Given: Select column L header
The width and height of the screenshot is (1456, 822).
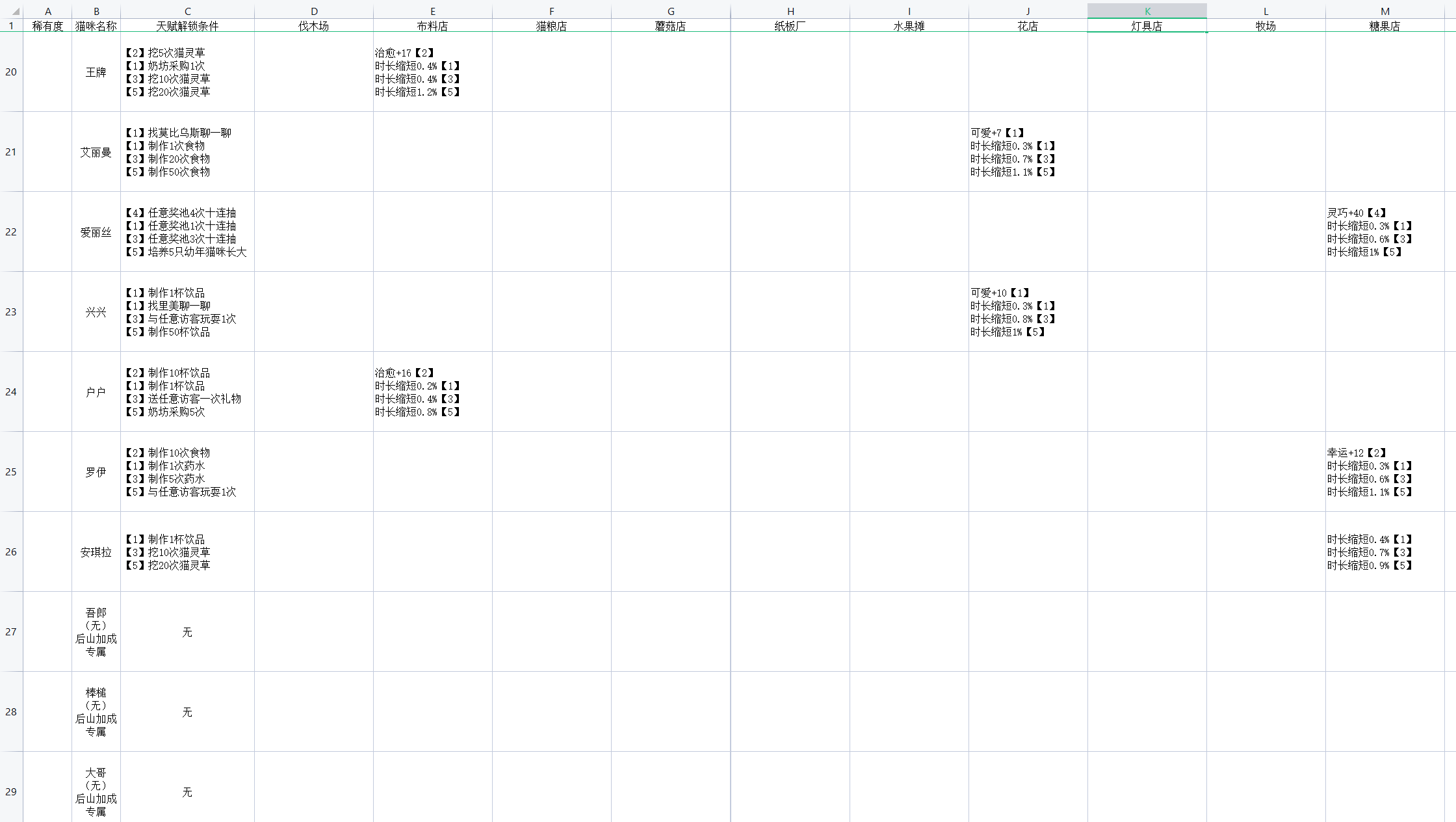Looking at the screenshot, I should tap(1266, 11).
